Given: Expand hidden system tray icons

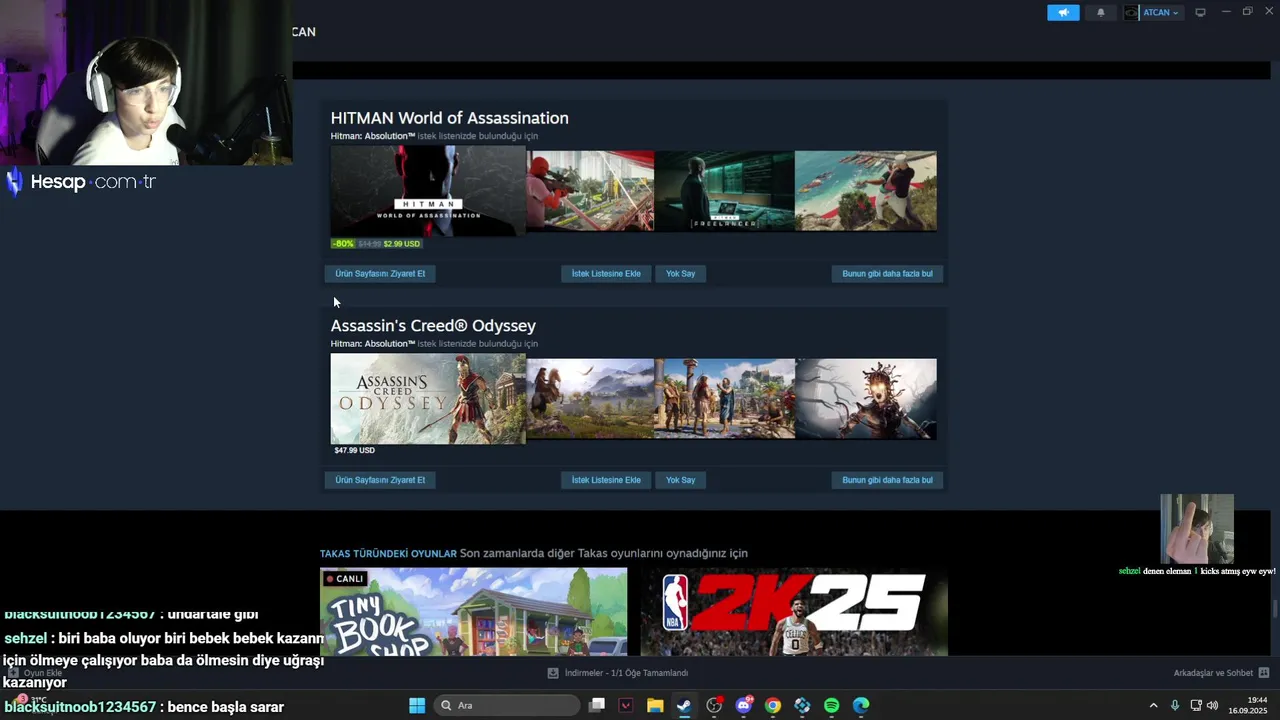Looking at the screenshot, I should (x=1153, y=705).
